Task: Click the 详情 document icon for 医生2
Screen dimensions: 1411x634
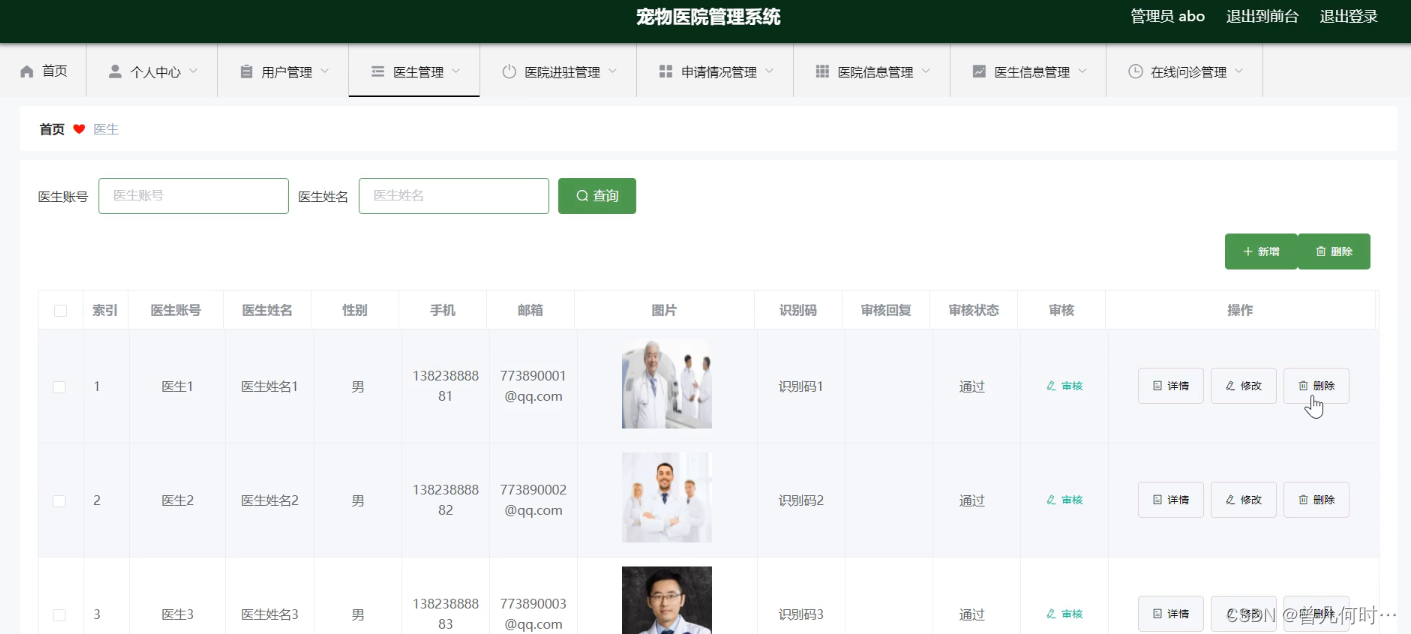Action: (1158, 500)
